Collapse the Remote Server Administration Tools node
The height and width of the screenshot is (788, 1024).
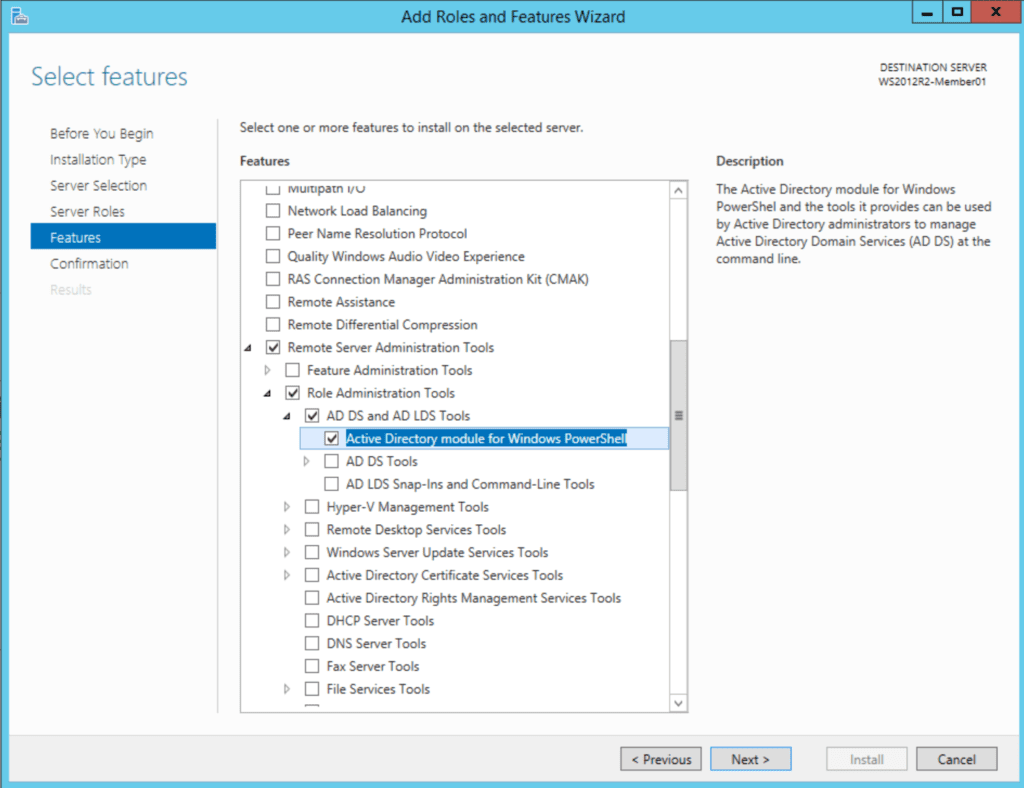coord(248,347)
